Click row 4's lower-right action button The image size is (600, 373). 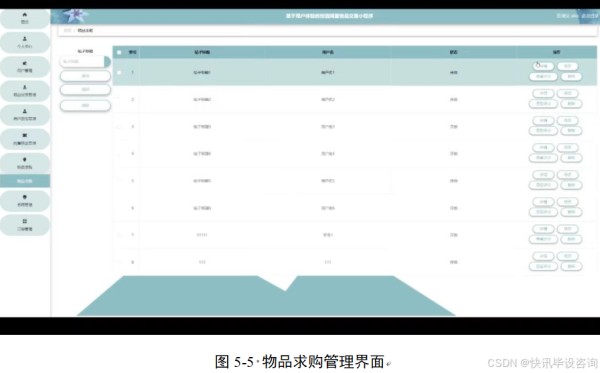571,158
